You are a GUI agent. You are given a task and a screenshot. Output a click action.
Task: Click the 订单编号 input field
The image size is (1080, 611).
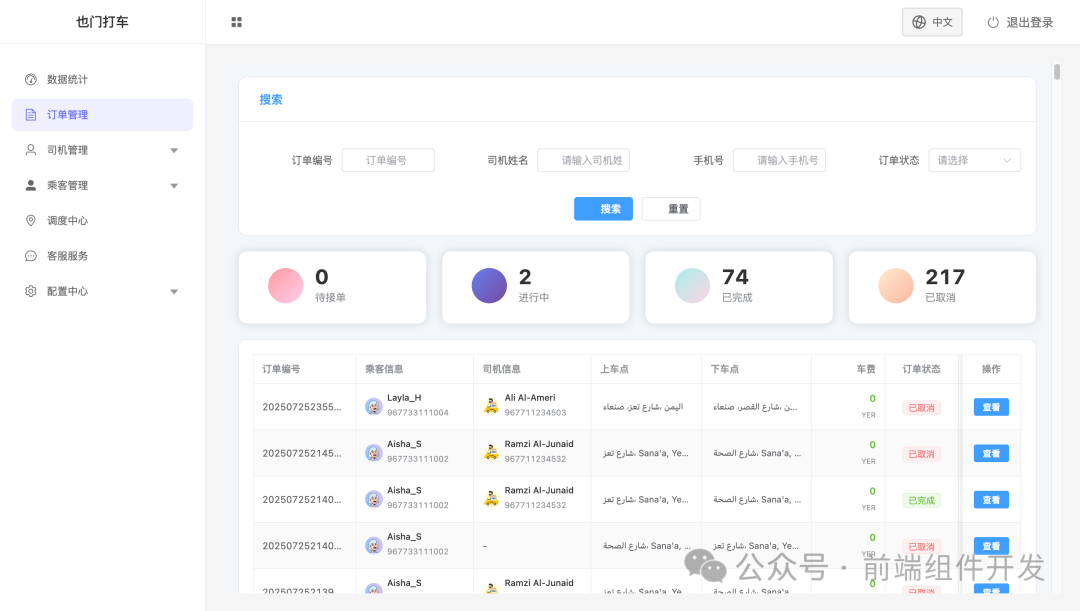pos(388,159)
